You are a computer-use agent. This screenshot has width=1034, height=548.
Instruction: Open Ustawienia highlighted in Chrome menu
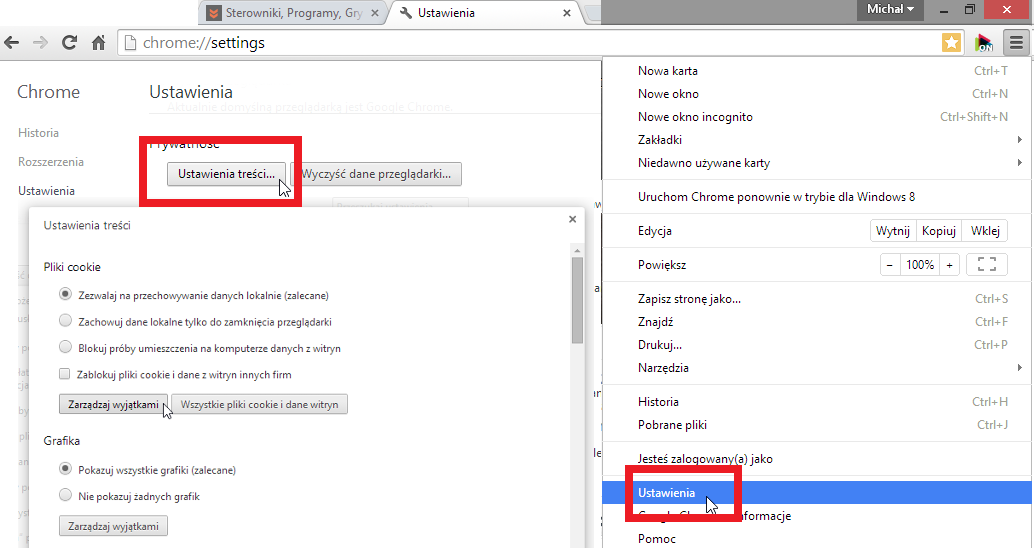click(x=818, y=493)
